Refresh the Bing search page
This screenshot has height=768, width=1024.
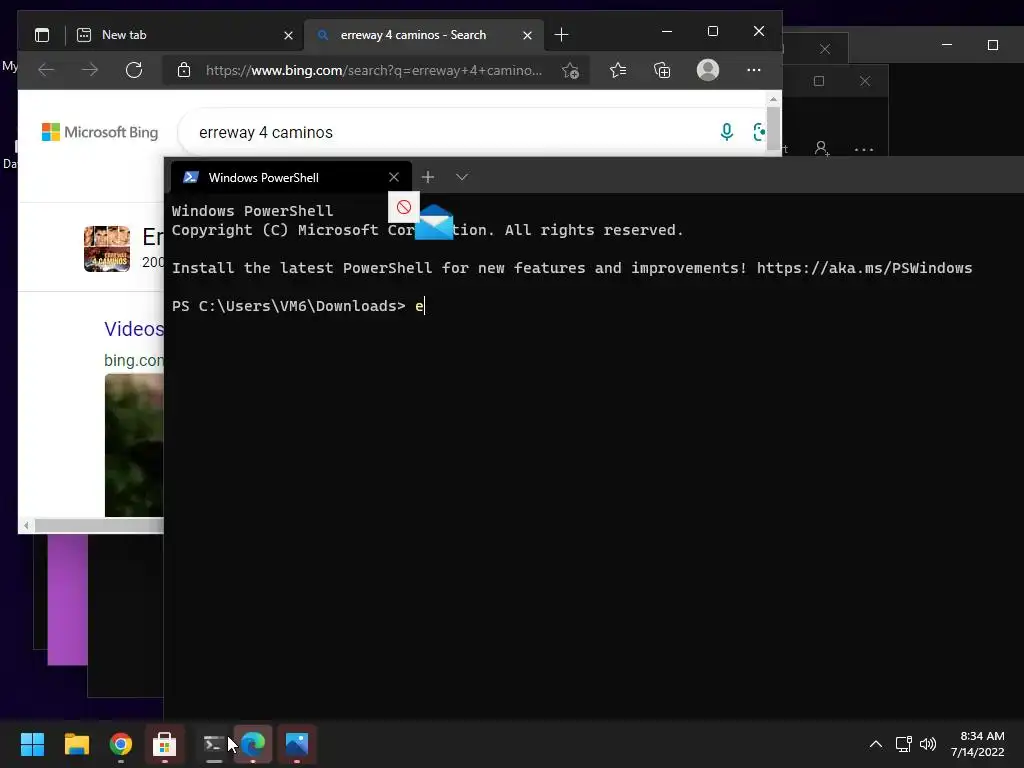[x=134, y=70]
